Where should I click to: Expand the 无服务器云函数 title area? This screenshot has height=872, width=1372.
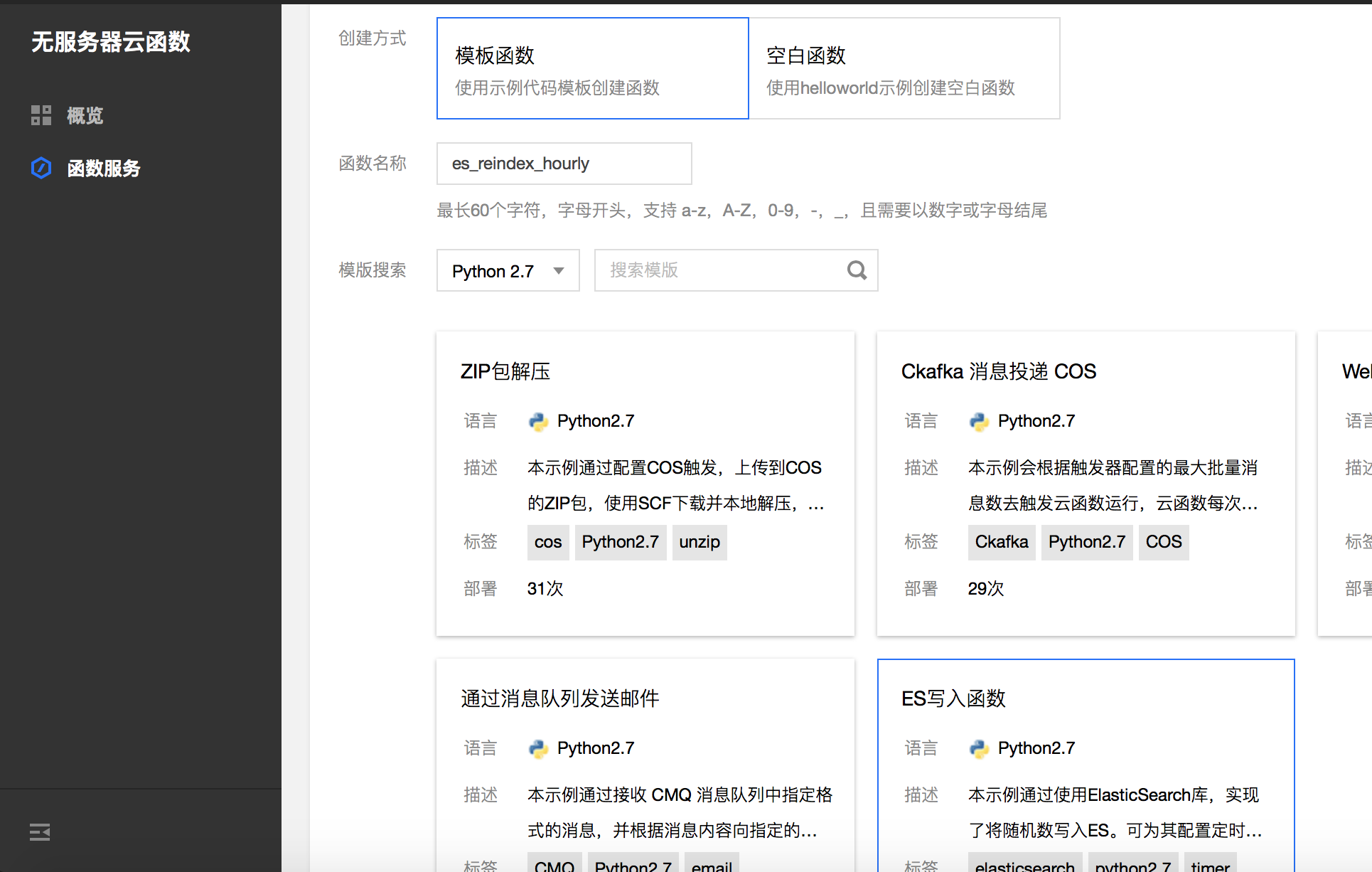(110, 43)
